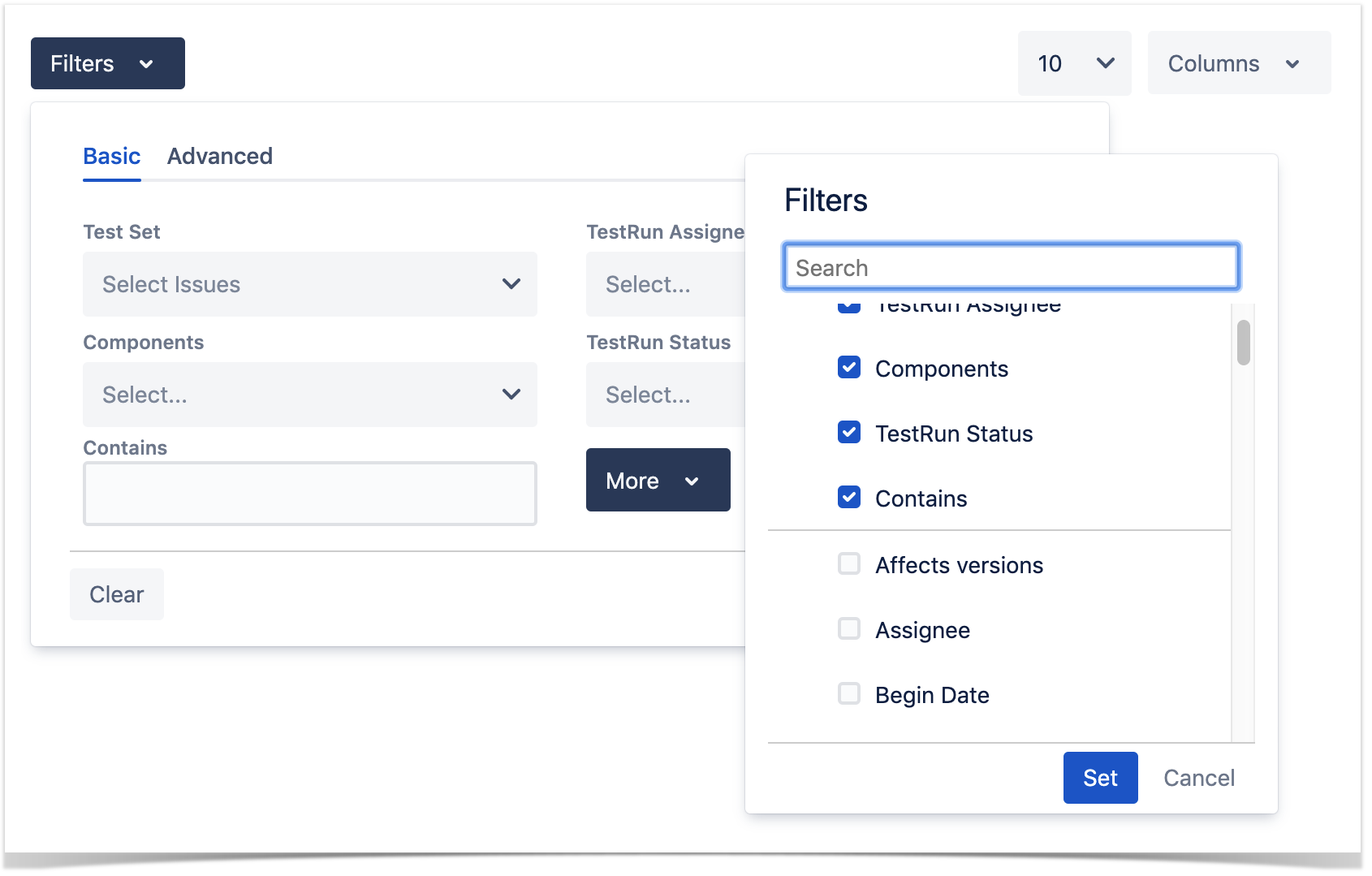Click the chevron in Components dropdown
The height and width of the screenshot is (876, 1372).
[511, 395]
